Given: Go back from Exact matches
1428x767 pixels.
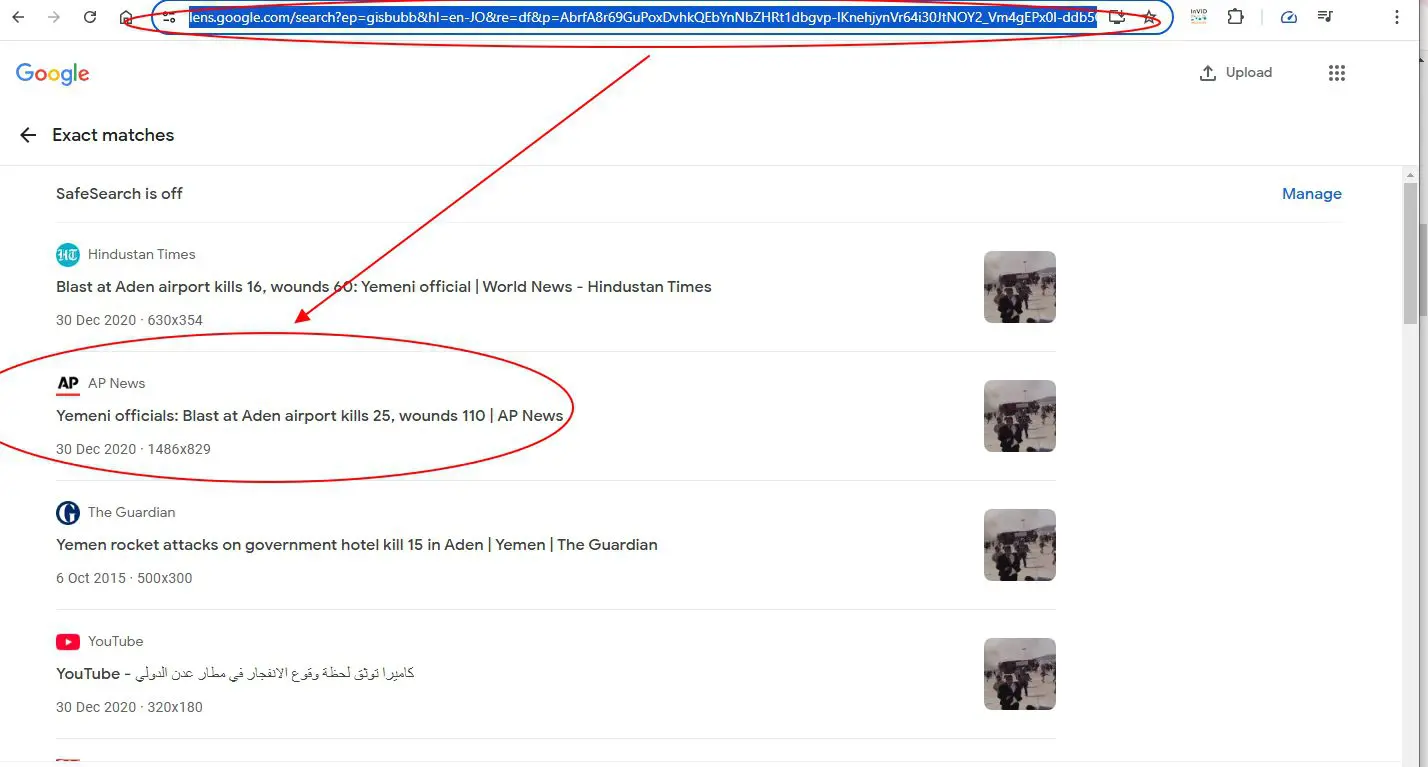Looking at the screenshot, I should click(28, 135).
